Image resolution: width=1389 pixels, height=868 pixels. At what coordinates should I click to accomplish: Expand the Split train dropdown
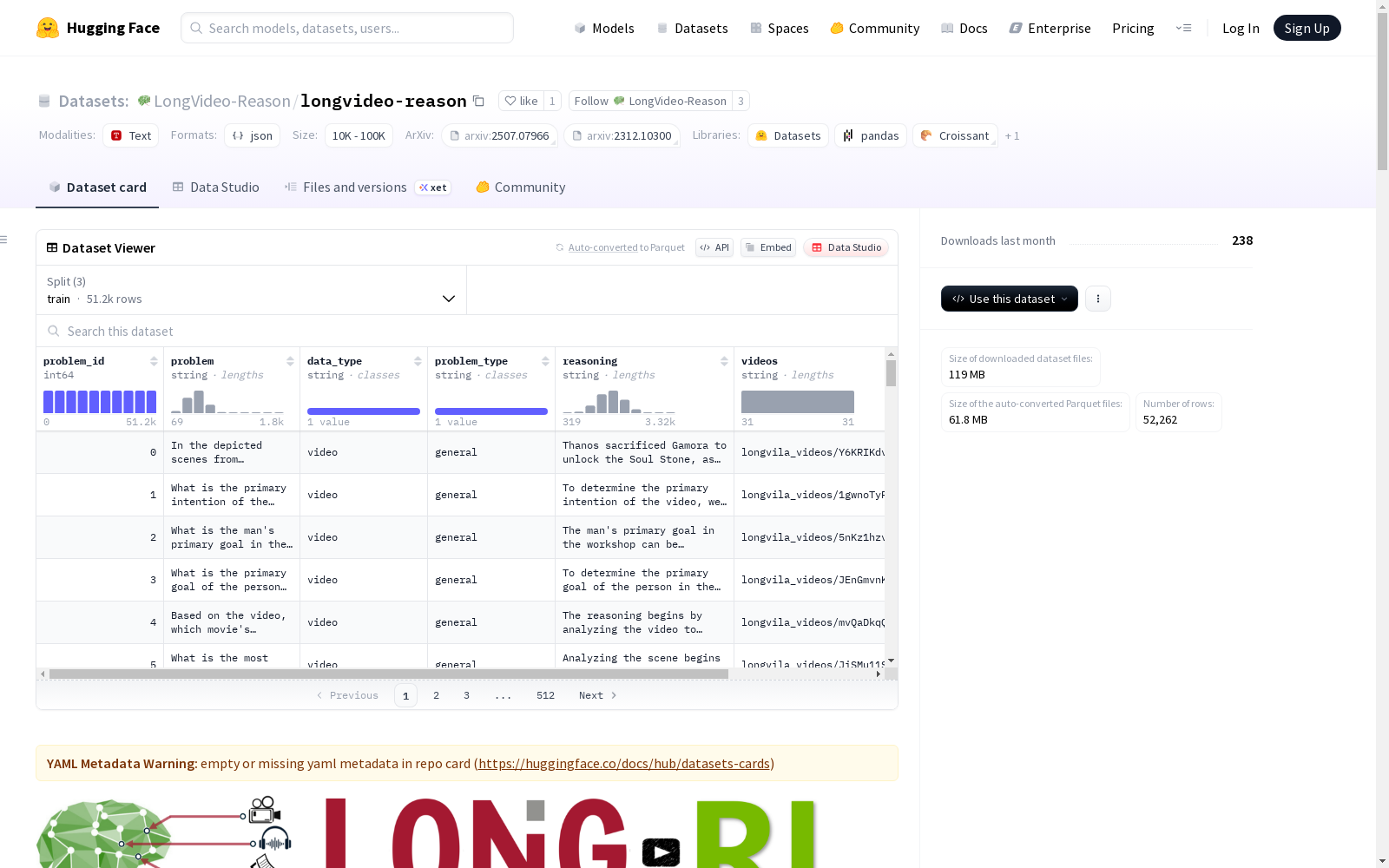[252, 290]
